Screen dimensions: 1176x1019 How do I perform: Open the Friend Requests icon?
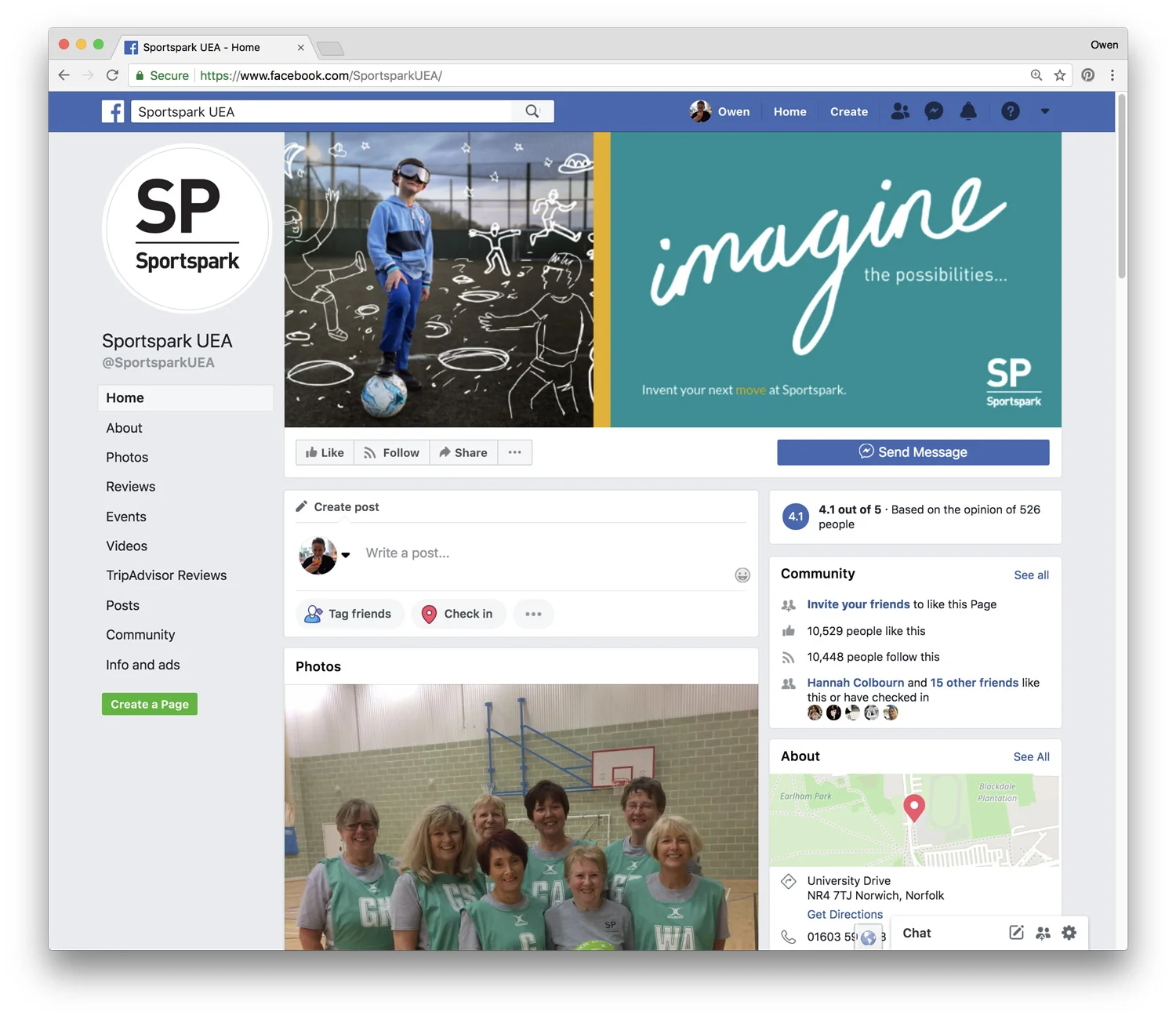pyautogui.click(x=900, y=111)
